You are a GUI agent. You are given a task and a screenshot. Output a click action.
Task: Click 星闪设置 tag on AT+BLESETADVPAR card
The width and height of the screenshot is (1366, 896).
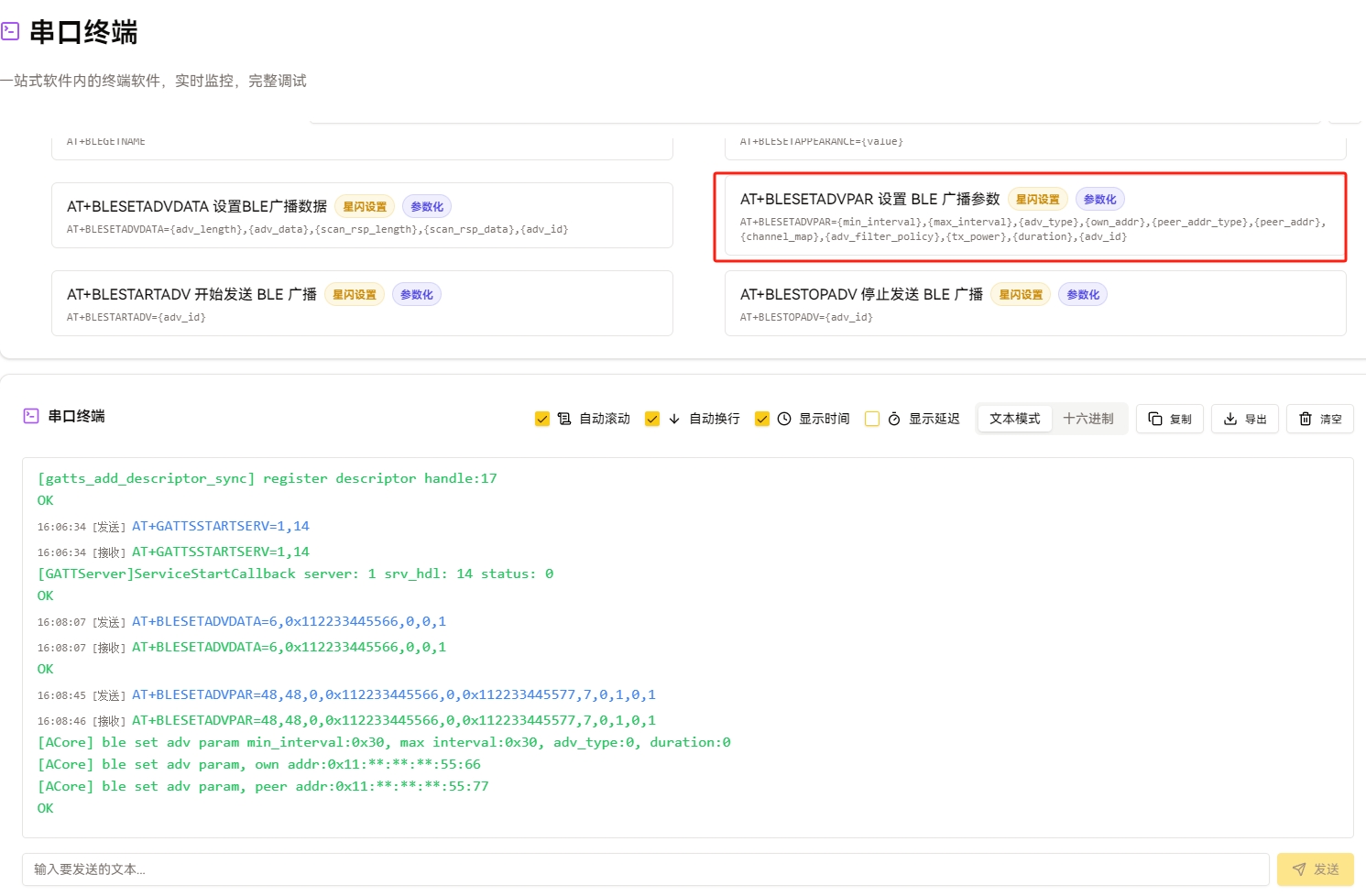pos(1038,200)
